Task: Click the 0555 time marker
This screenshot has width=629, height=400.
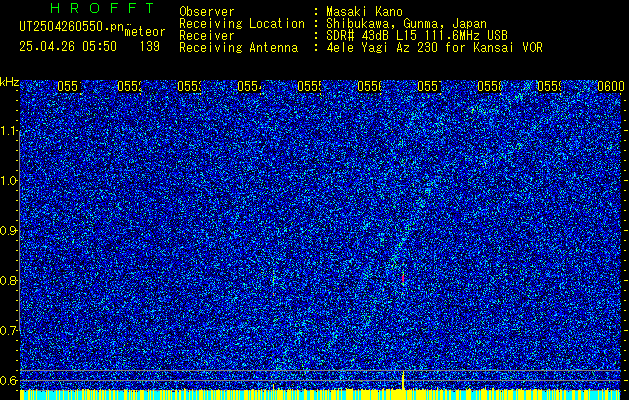Action: [309, 86]
